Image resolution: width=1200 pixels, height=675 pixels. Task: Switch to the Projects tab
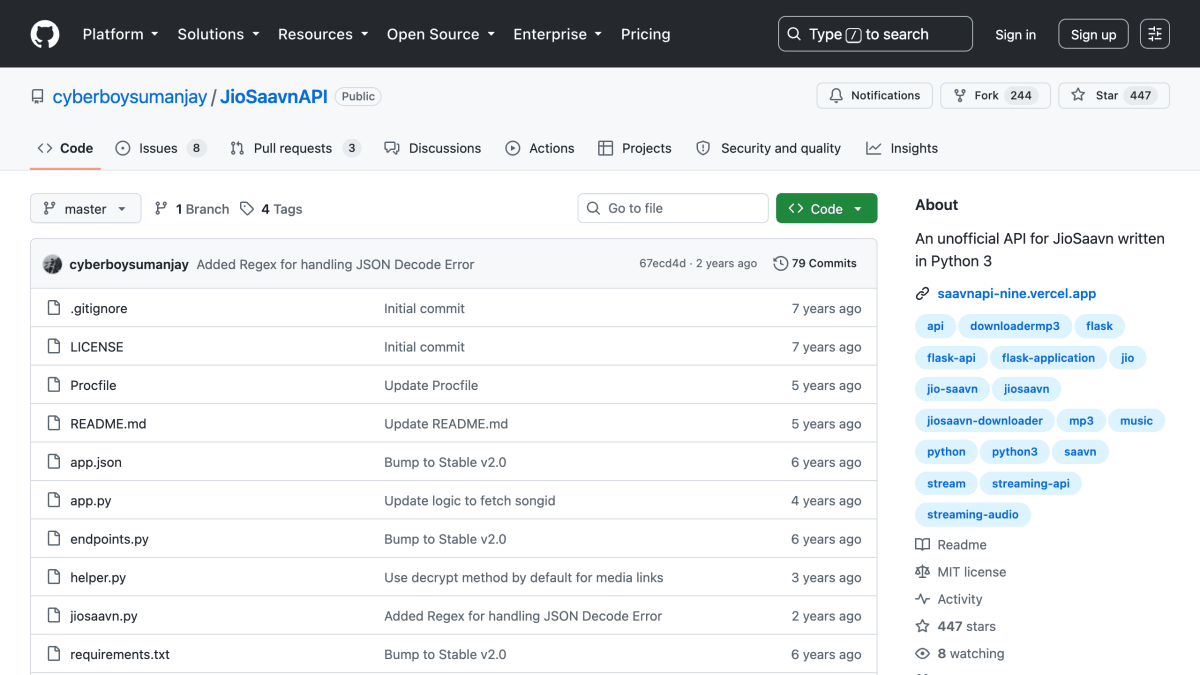click(635, 148)
